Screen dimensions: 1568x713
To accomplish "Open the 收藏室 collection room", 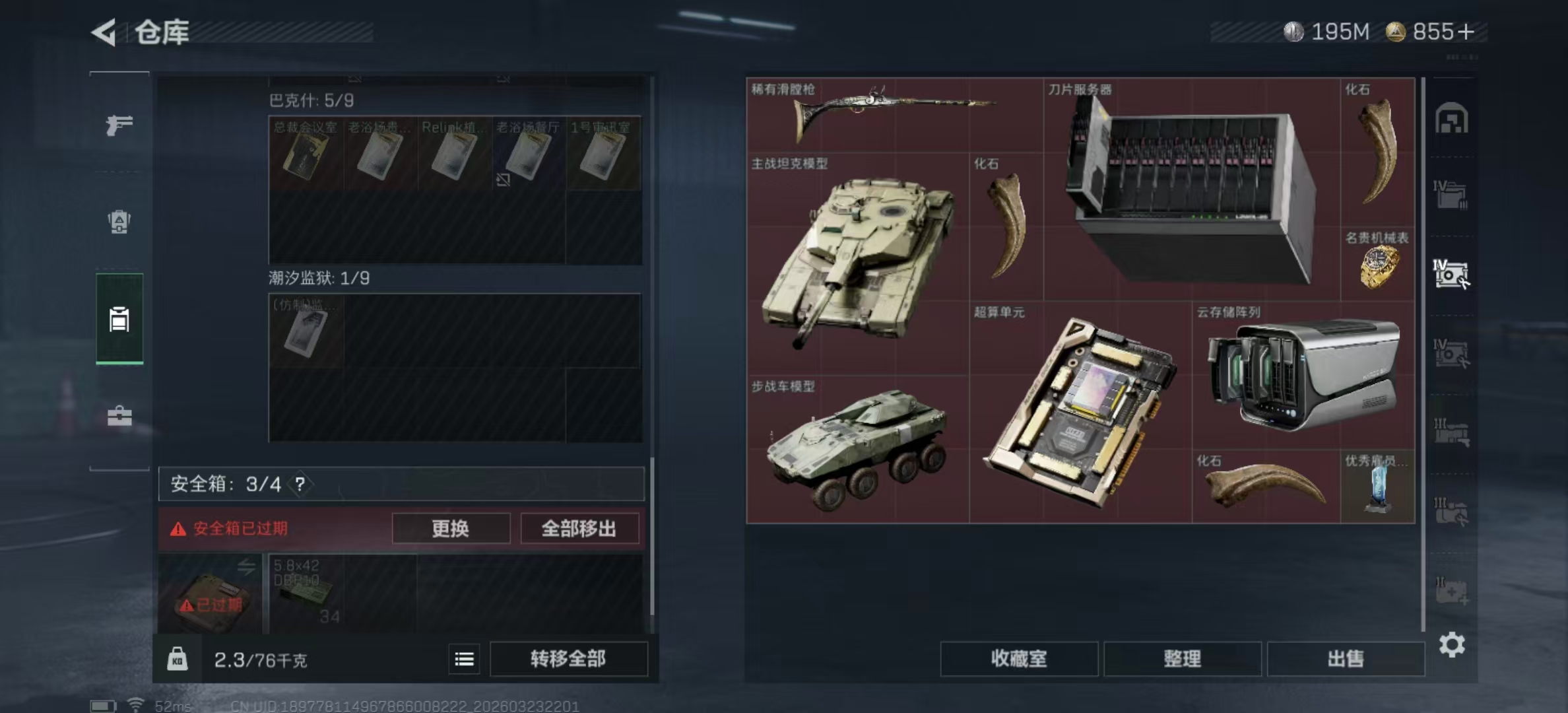I will [x=1019, y=659].
